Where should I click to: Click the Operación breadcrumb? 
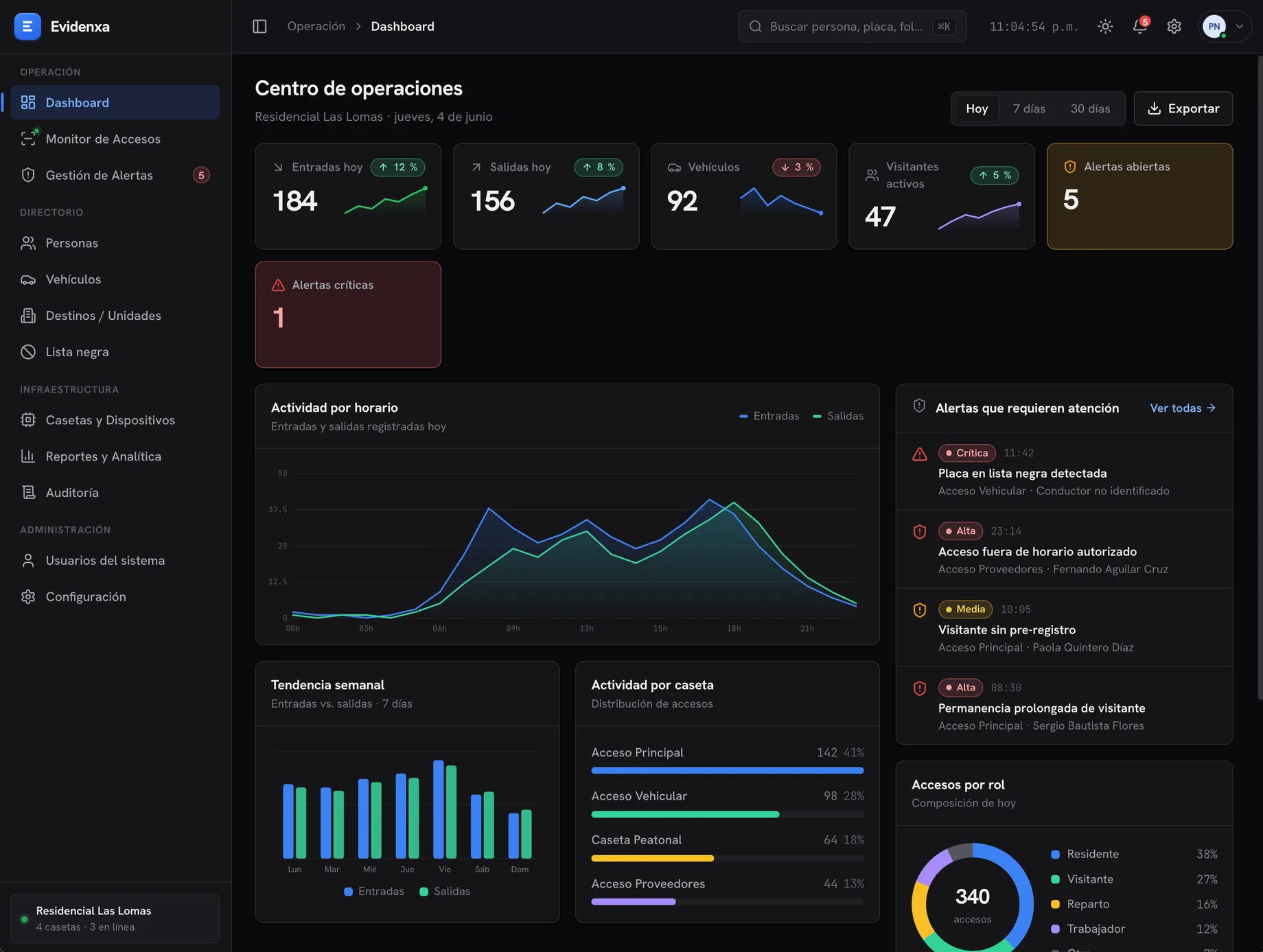point(316,26)
